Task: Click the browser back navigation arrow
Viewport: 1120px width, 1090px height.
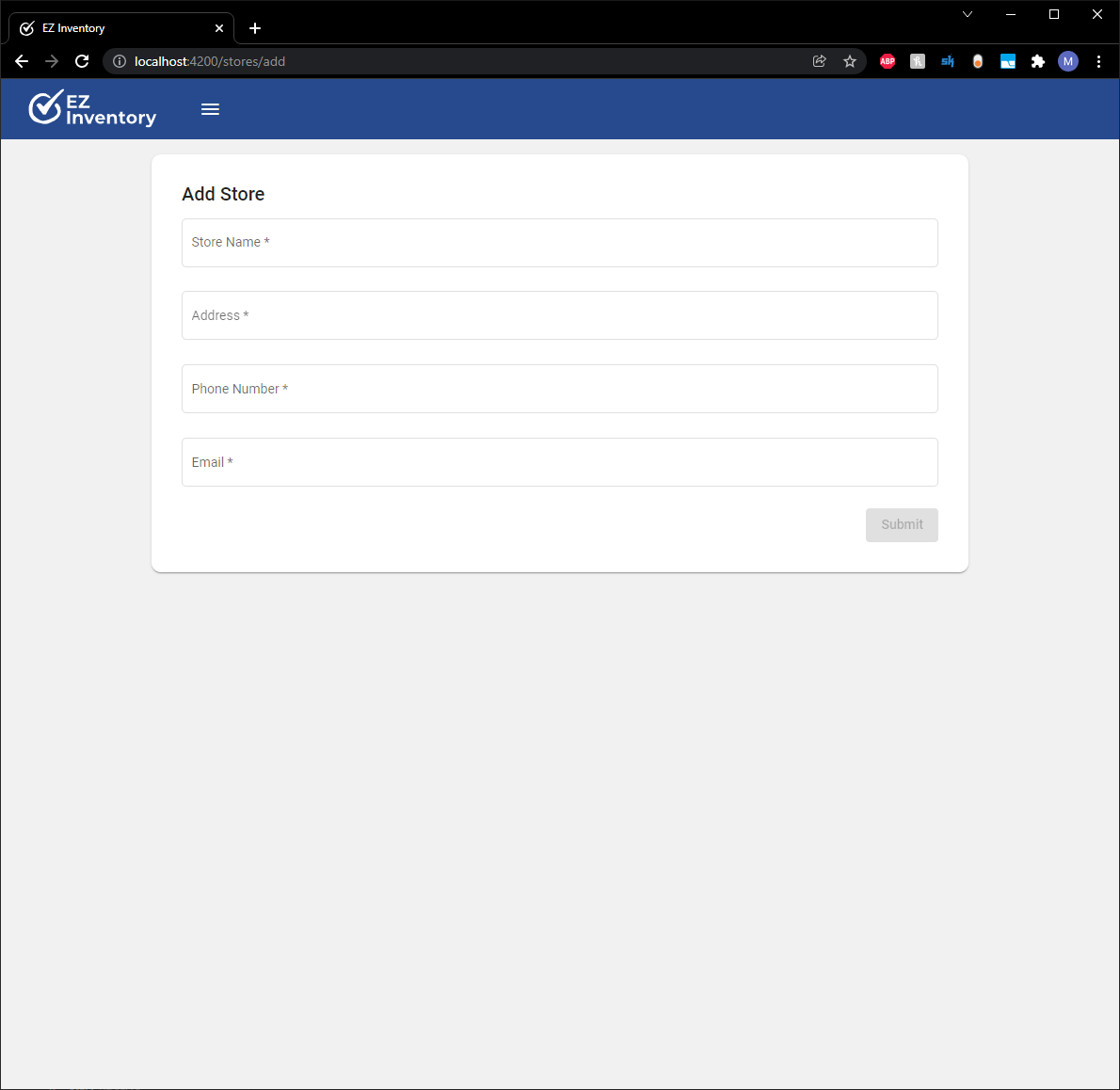Action: (x=21, y=61)
